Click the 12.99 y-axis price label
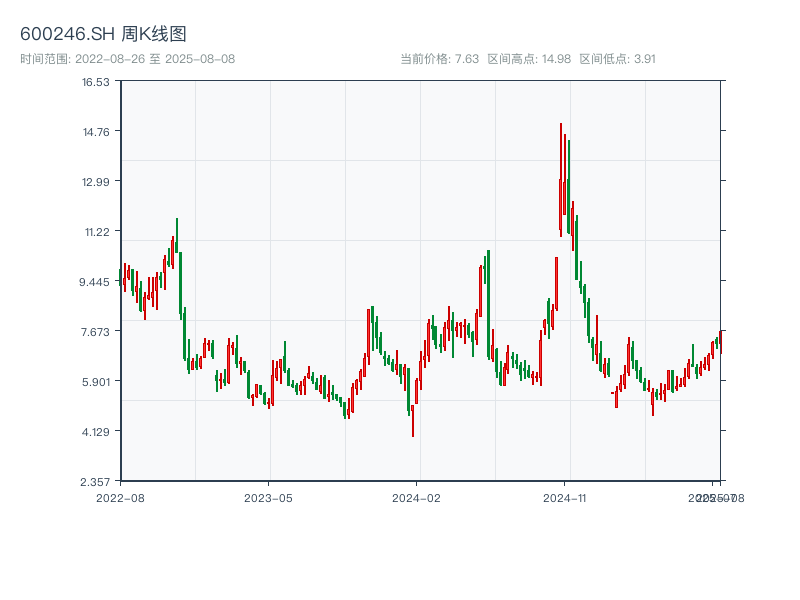This screenshot has width=800, height=600. tap(96, 182)
